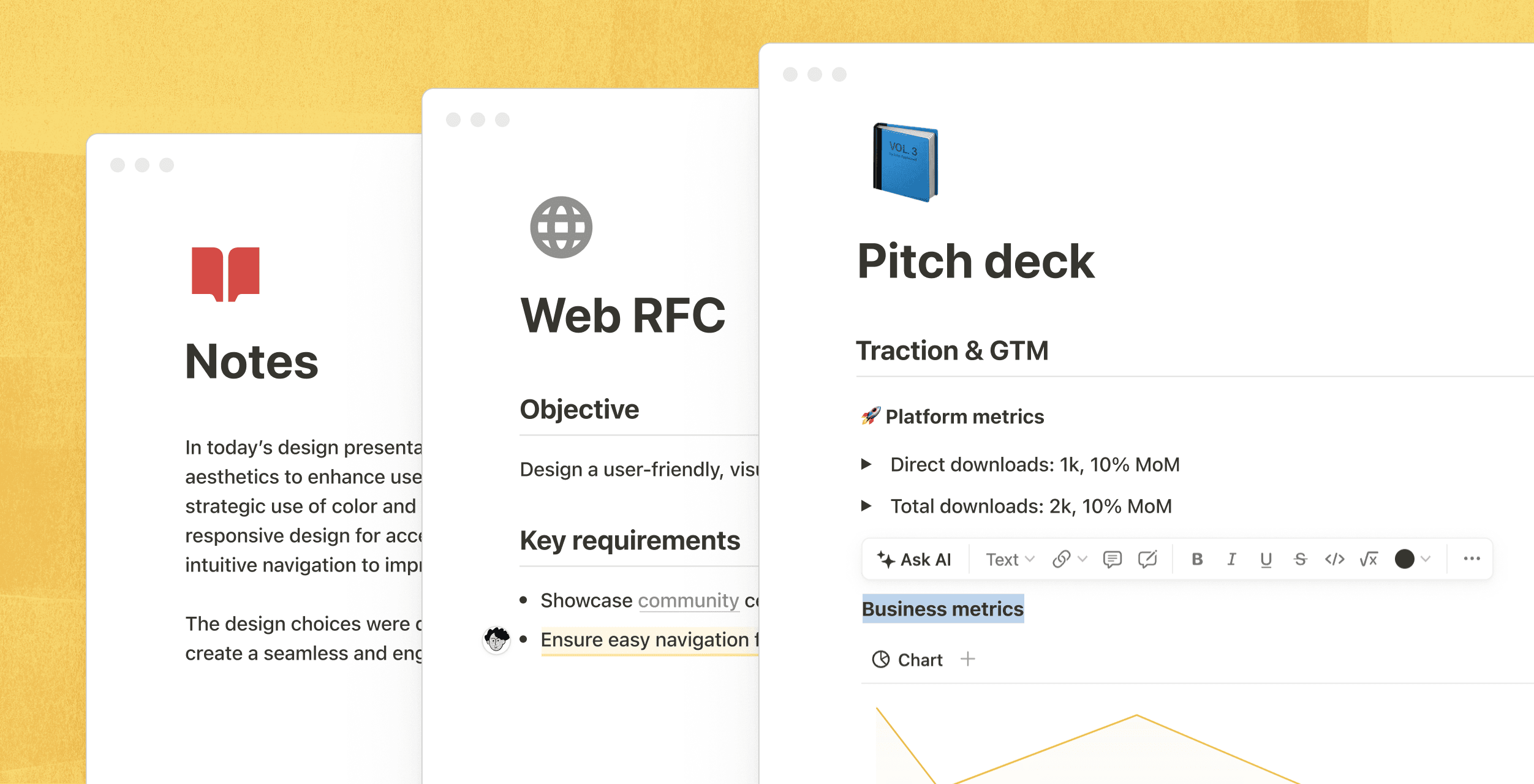Click the Pitch deck page title
The height and width of the screenshot is (784, 1534).
click(x=976, y=262)
